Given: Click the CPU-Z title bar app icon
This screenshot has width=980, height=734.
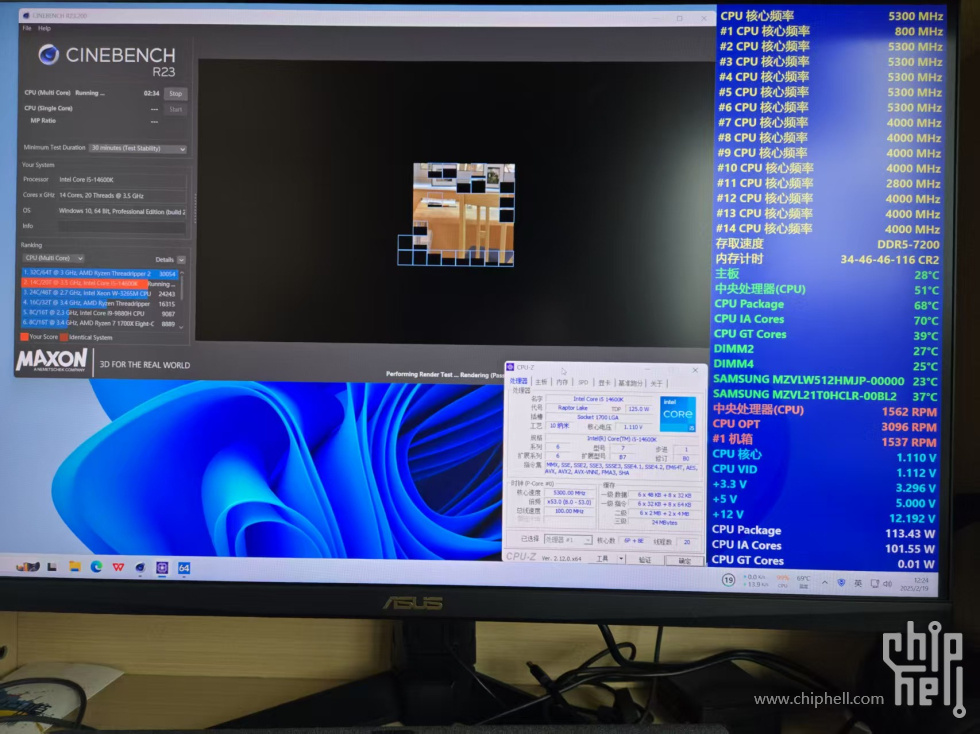Looking at the screenshot, I should coord(510,367).
